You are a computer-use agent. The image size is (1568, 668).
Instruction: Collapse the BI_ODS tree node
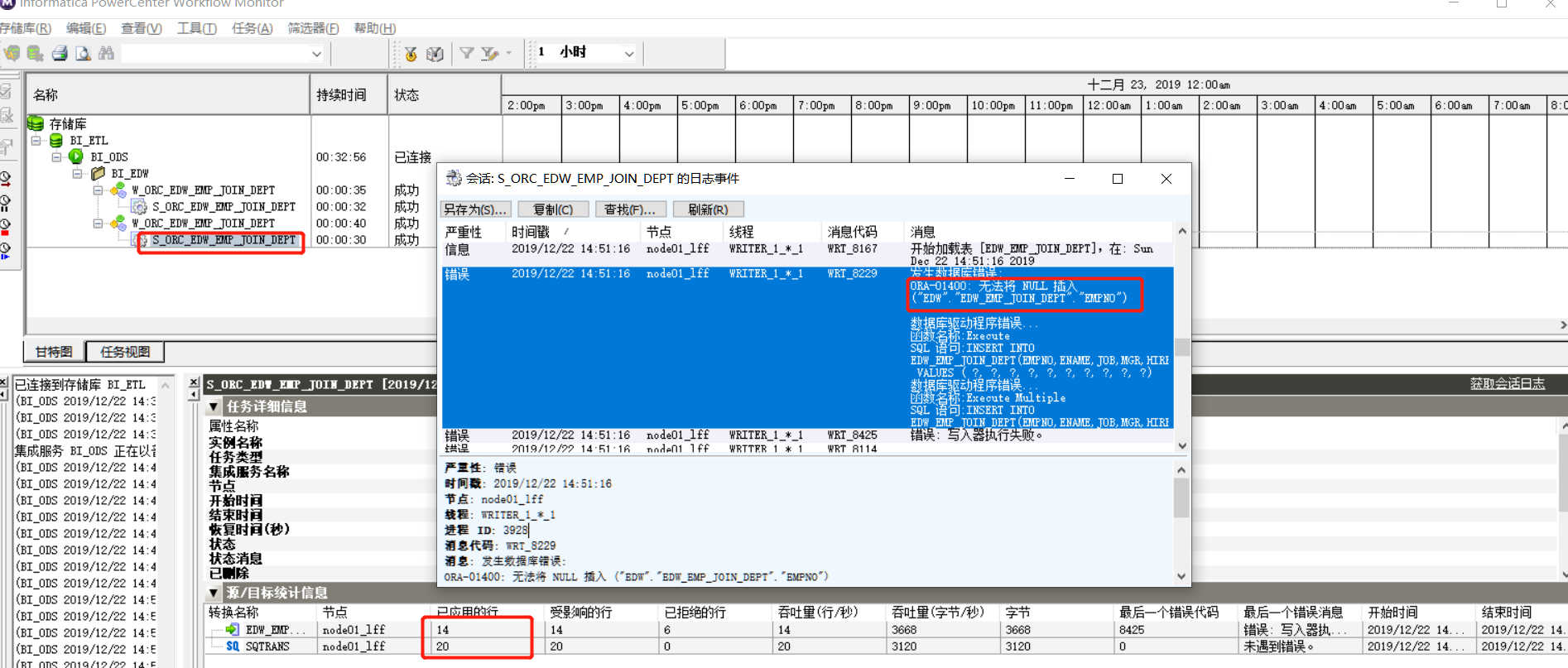[56, 157]
